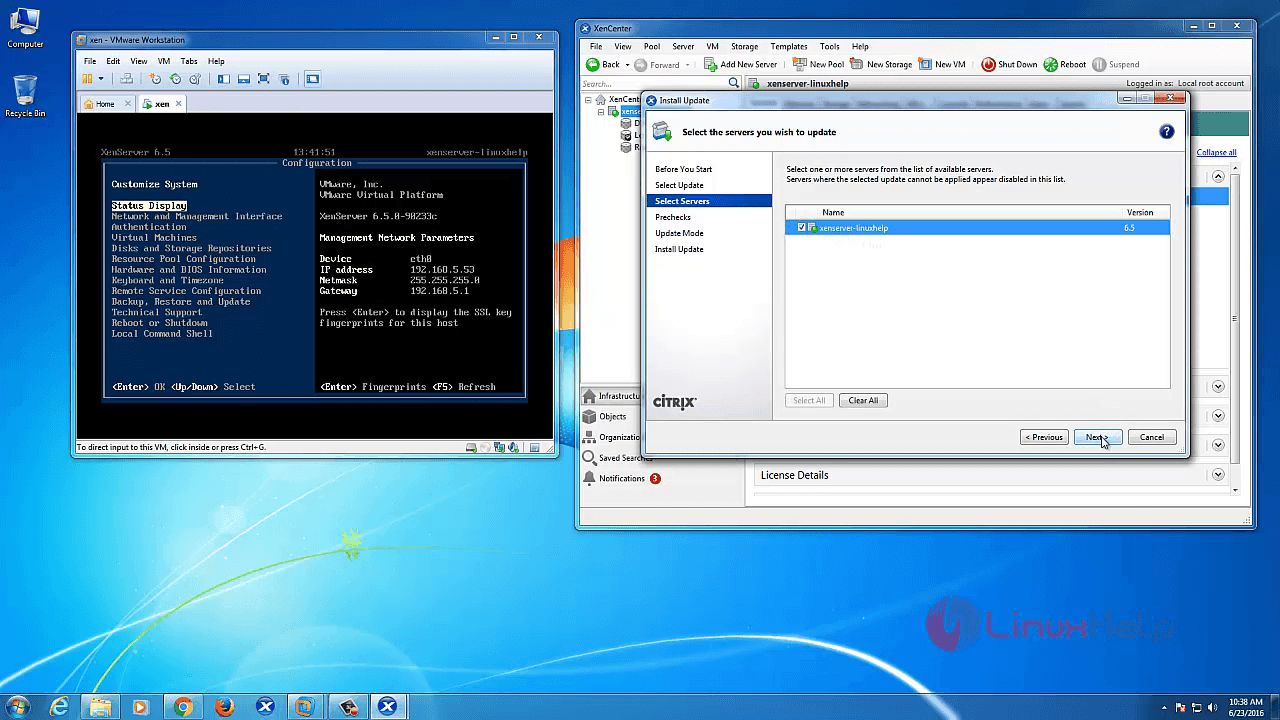Open Notifications in XenCenter navigation

click(x=623, y=478)
